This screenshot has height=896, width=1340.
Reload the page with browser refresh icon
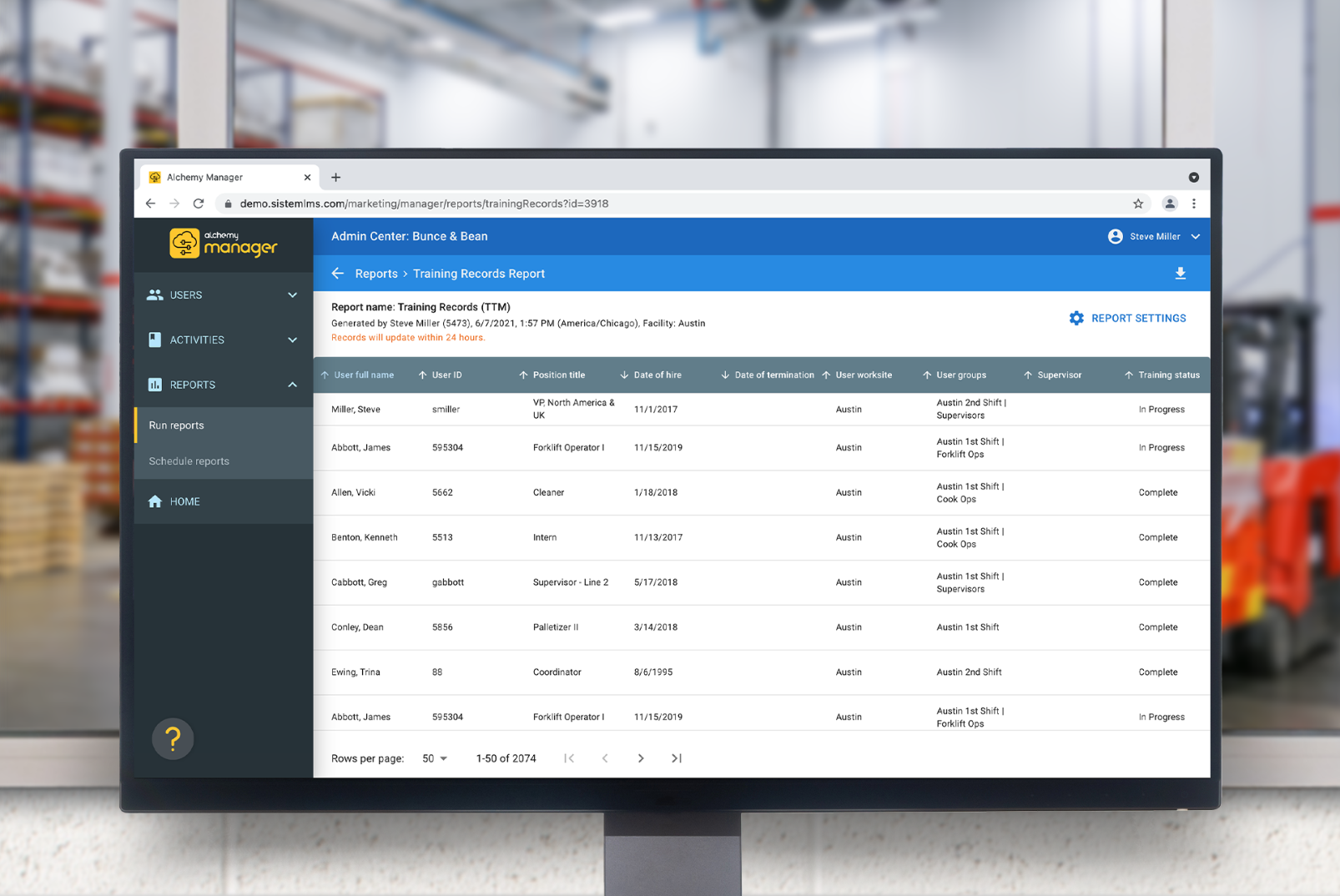[199, 204]
